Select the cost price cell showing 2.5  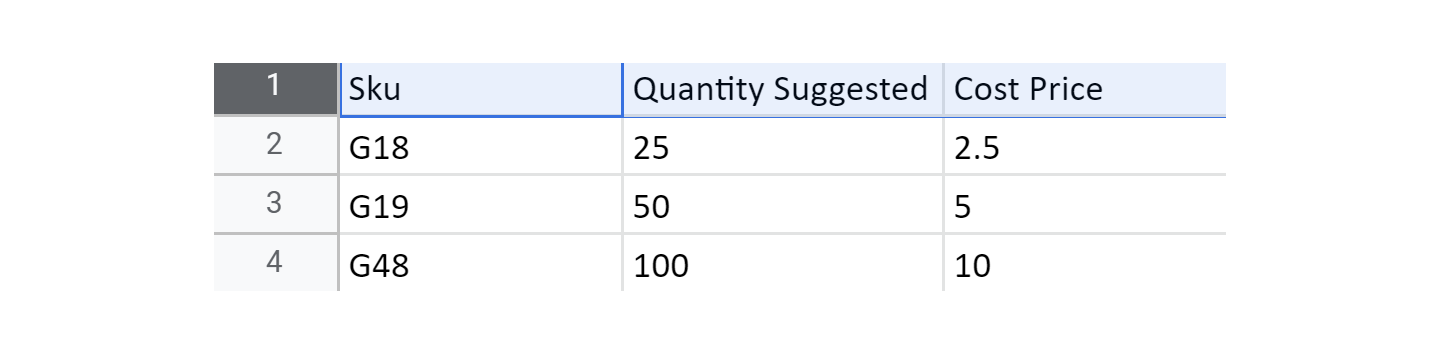(1085, 147)
